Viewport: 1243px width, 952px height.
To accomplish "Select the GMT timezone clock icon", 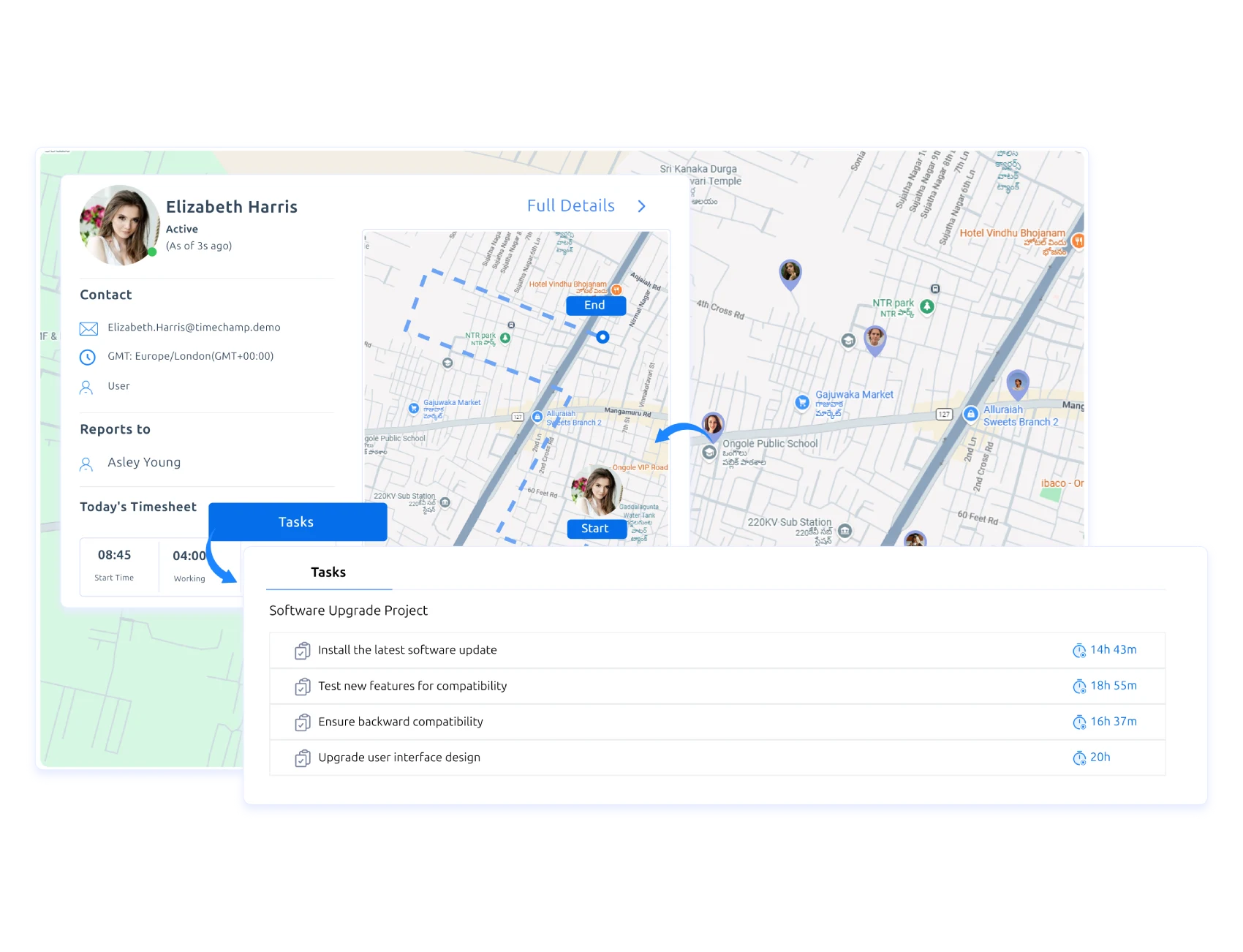I will pyautogui.click(x=88, y=357).
